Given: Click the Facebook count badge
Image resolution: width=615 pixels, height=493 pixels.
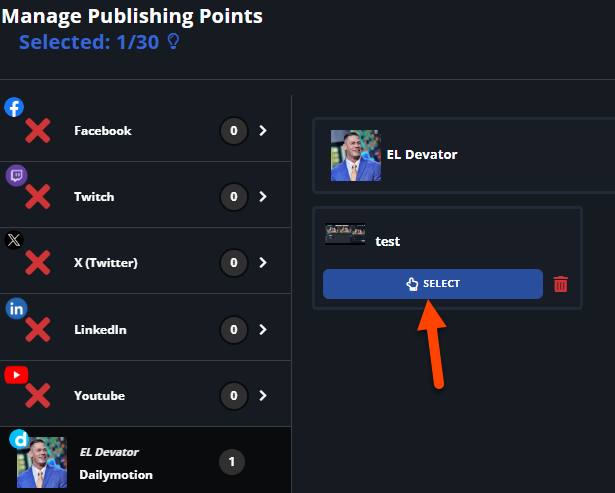Looking at the screenshot, I should tap(234, 131).
